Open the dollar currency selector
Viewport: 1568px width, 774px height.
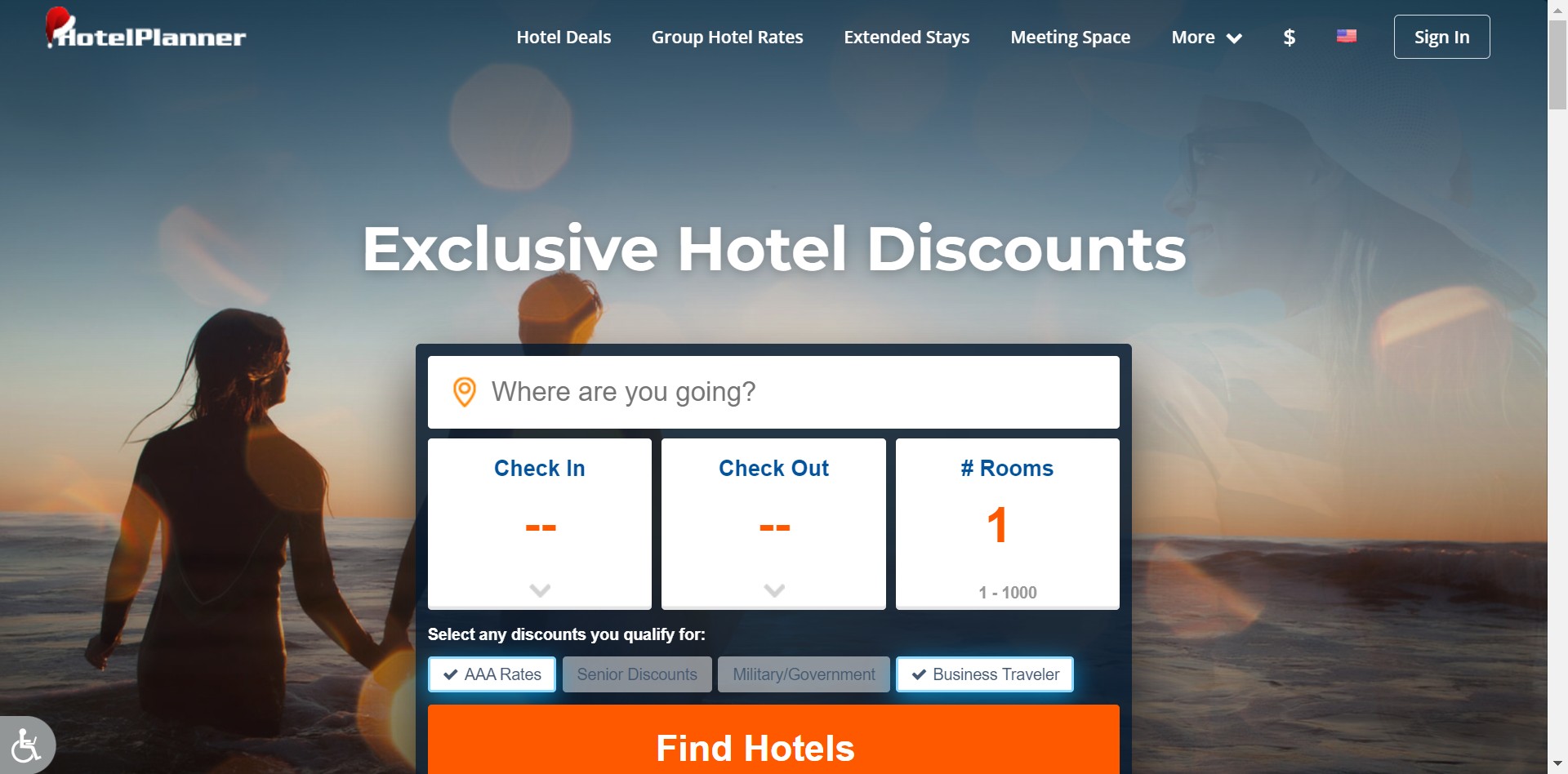coord(1289,38)
